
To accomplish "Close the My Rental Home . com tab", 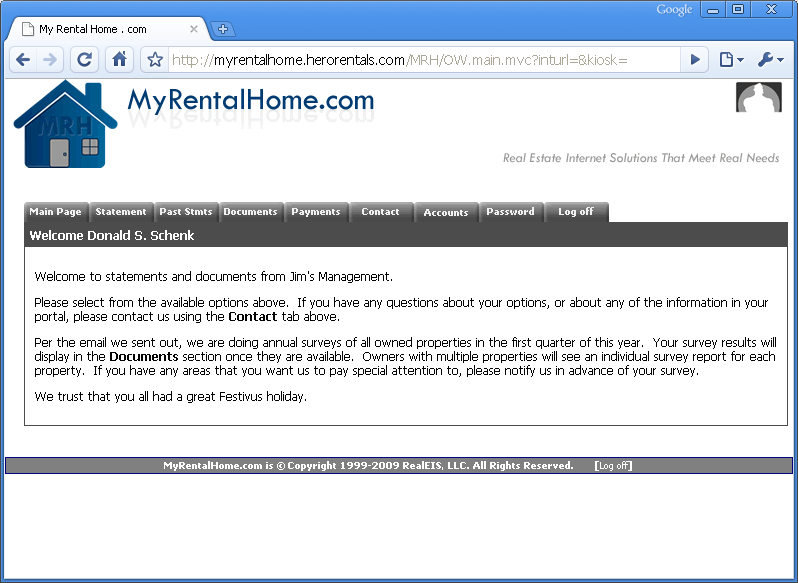I will (193, 29).
